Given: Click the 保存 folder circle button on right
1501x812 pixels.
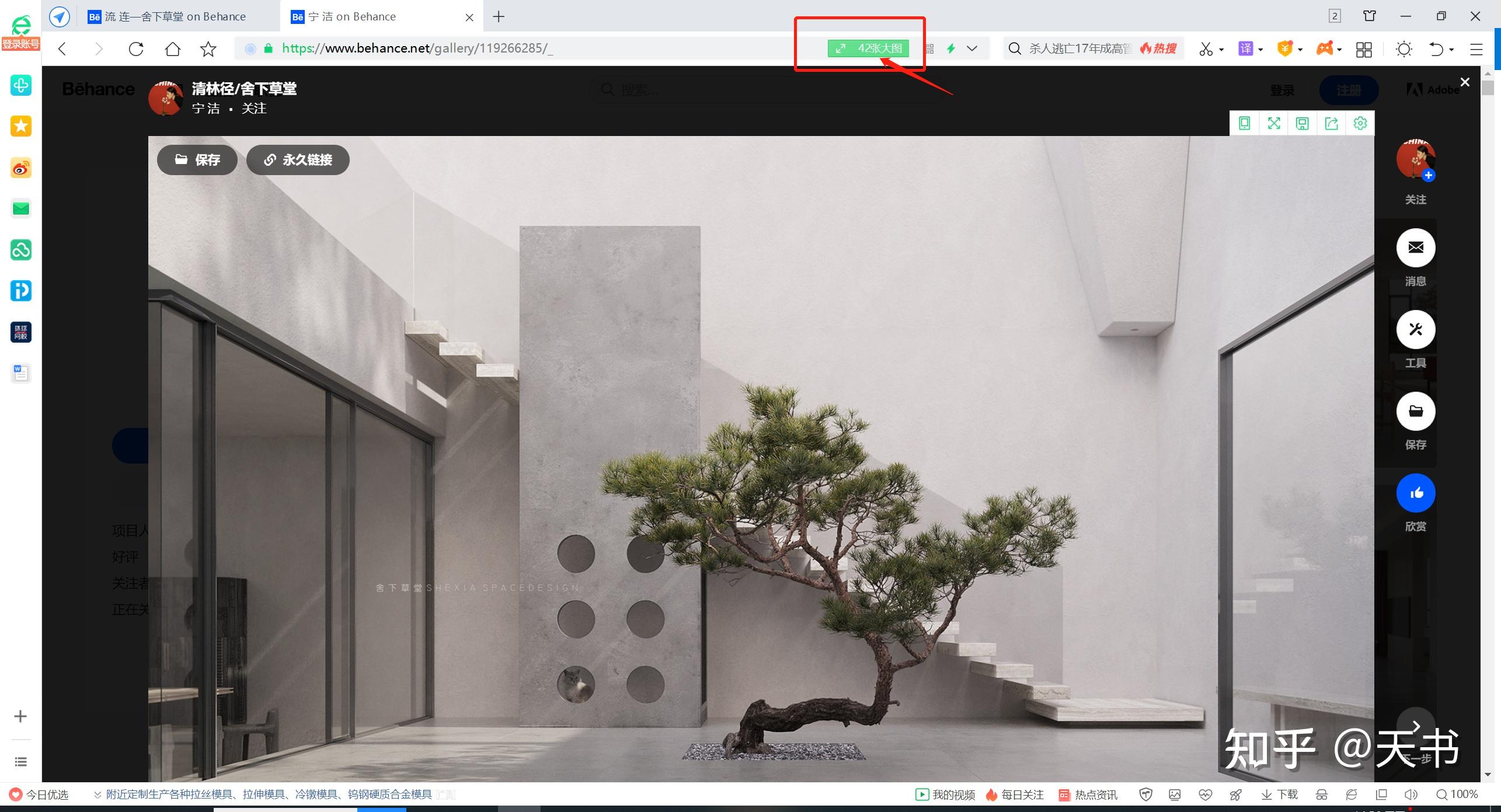Looking at the screenshot, I should click(x=1416, y=412).
